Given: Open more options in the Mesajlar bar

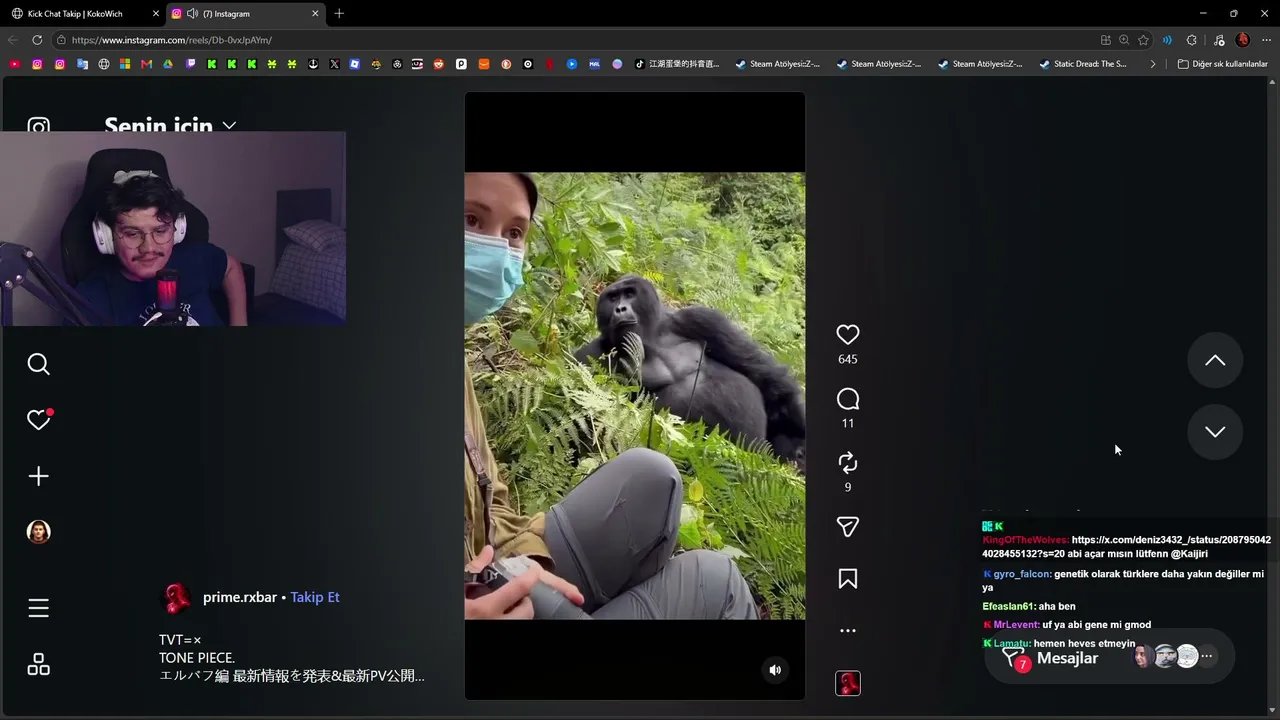Looking at the screenshot, I should coord(1207,657).
